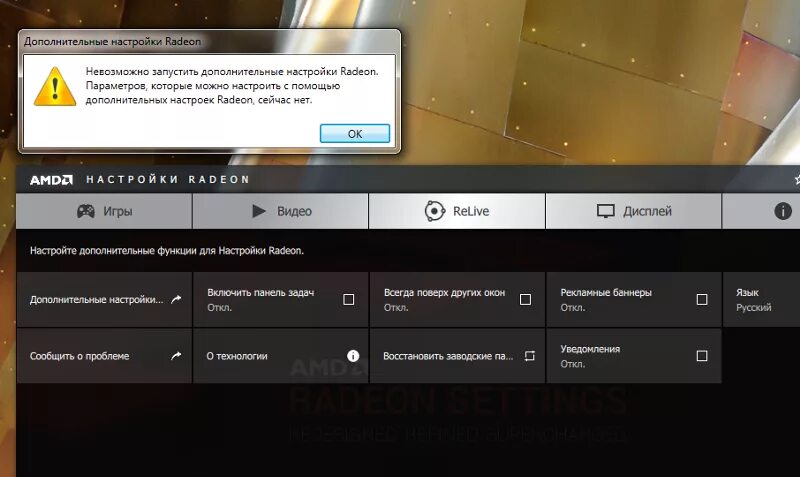The width and height of the screenshot is (800, 477).
Task: Click the warning icon in error dialog
Action: [x=55, y=86]
